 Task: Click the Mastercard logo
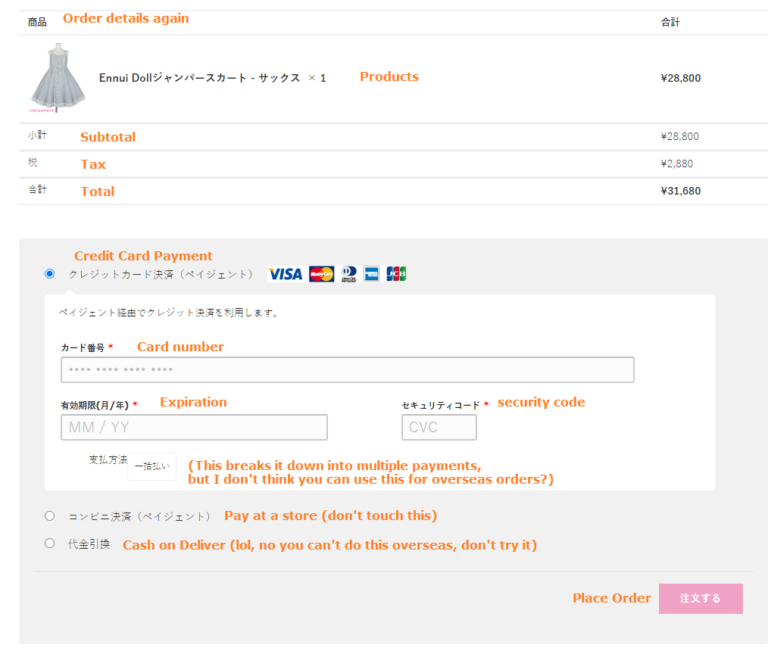pos(321,274)
